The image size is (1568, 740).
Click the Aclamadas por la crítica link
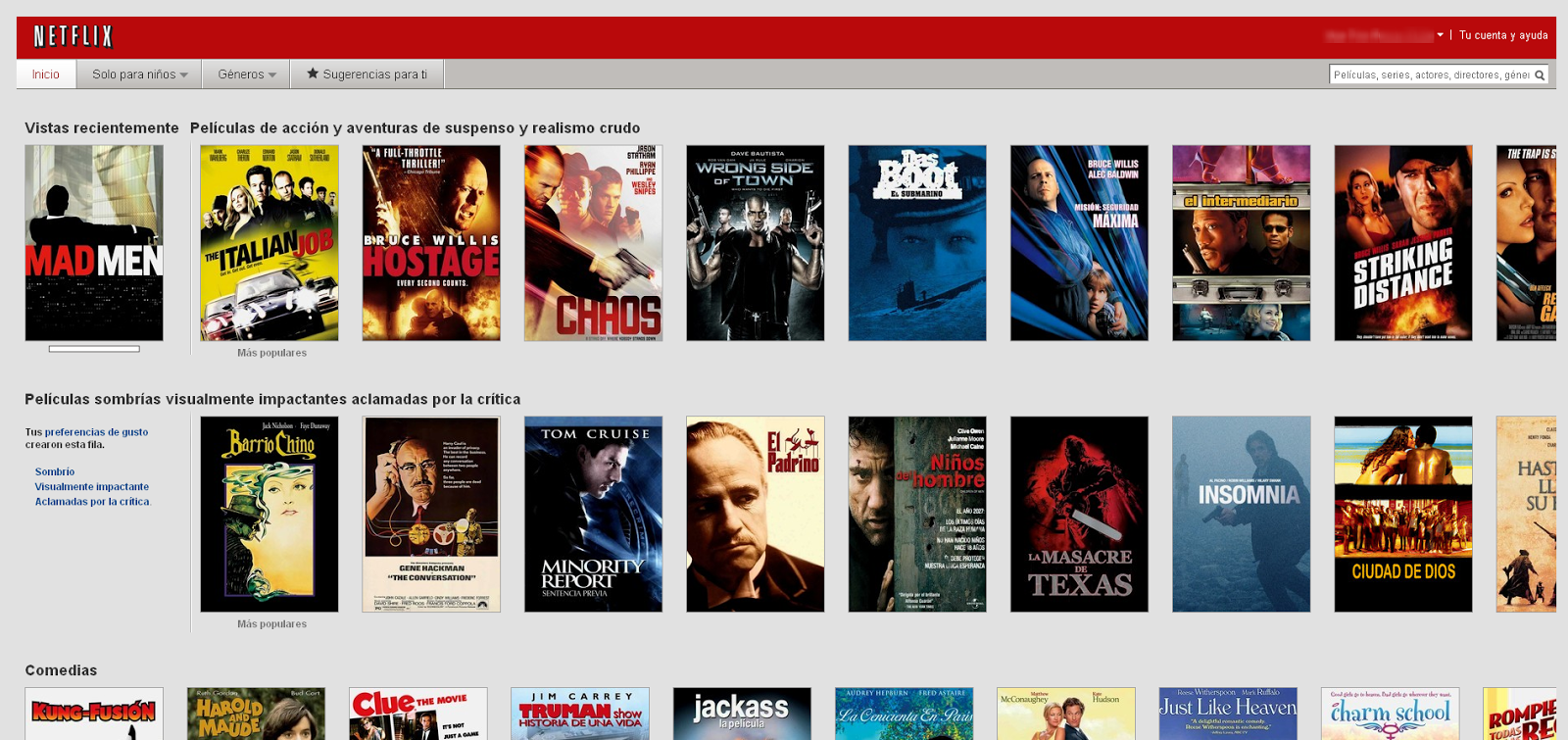(92, 502)
